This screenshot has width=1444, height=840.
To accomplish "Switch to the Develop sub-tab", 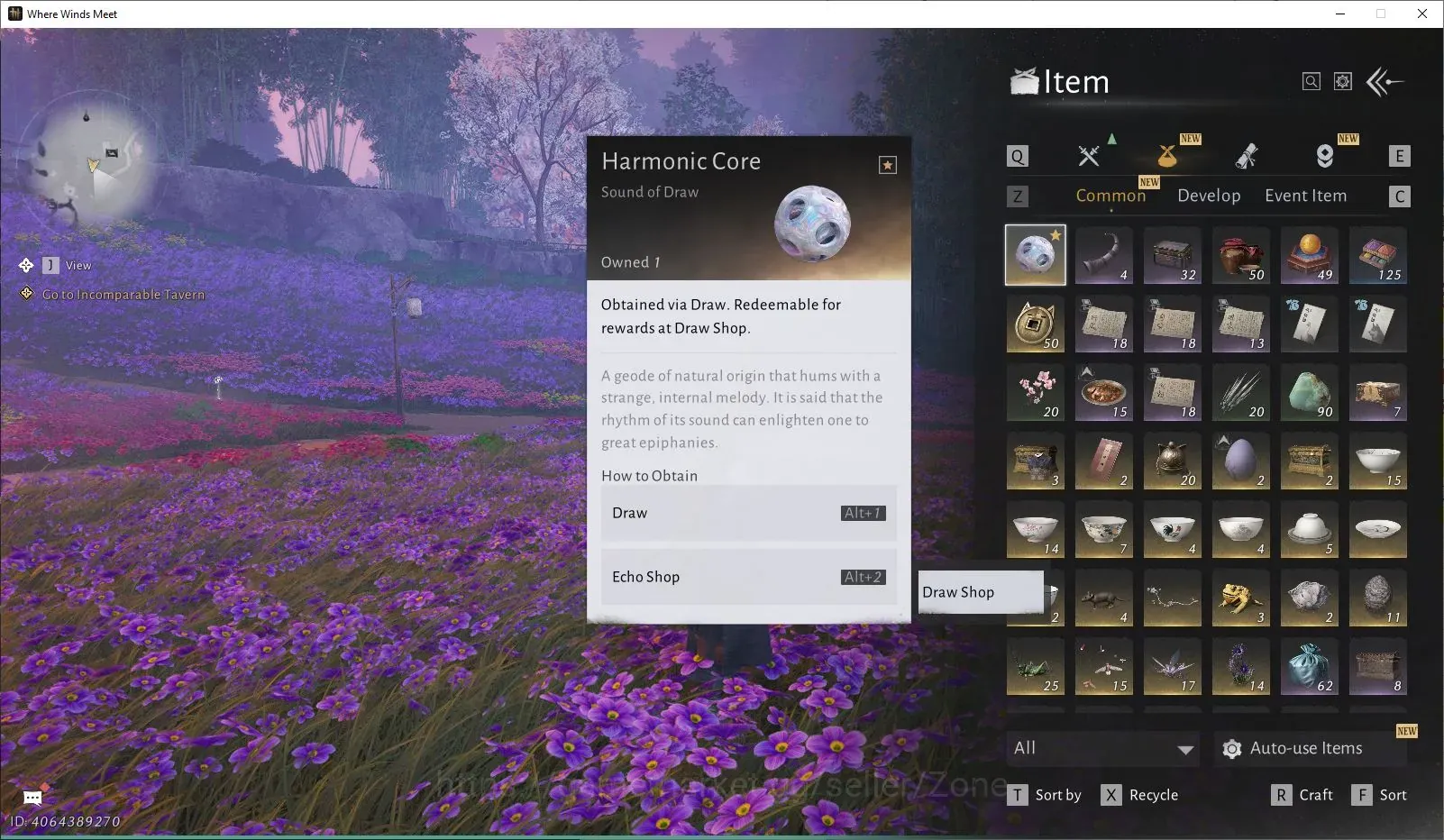I will 1209,196.
